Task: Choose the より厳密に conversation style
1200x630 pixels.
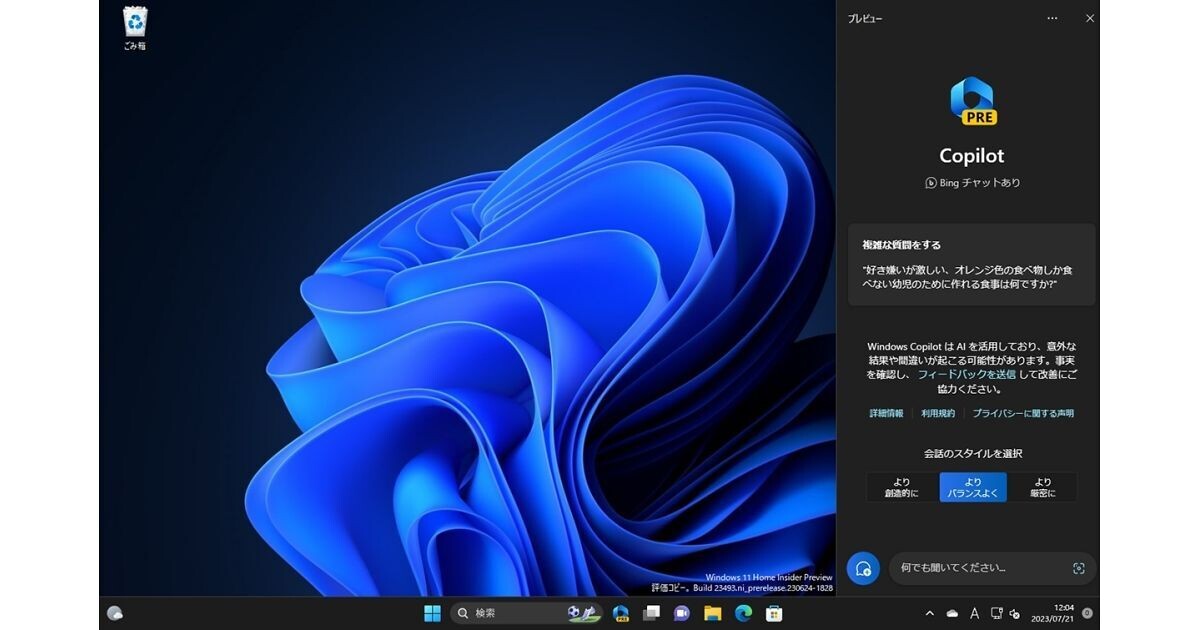Action: point(1043,487)
